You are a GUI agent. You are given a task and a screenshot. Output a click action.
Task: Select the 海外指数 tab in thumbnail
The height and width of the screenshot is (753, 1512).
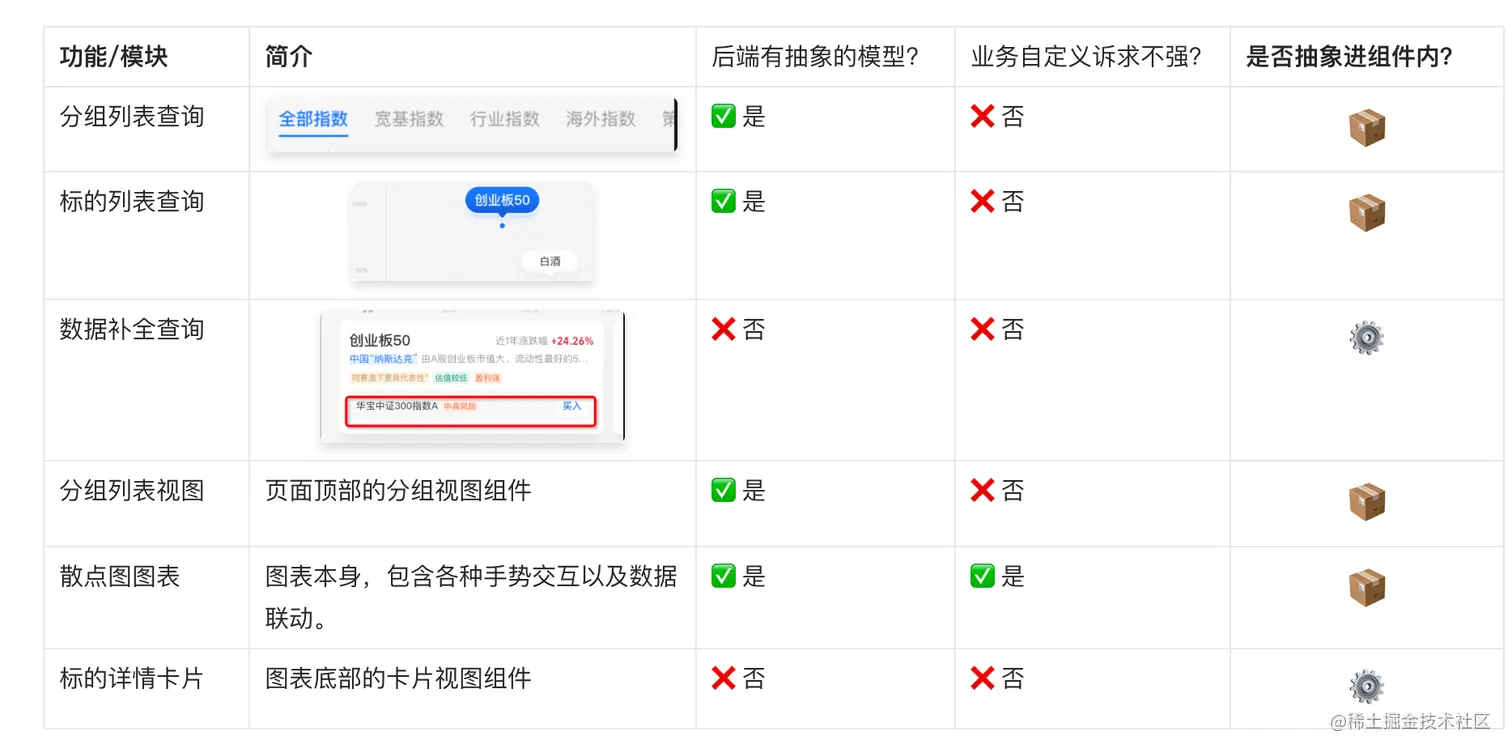click(x=601, y=119)
